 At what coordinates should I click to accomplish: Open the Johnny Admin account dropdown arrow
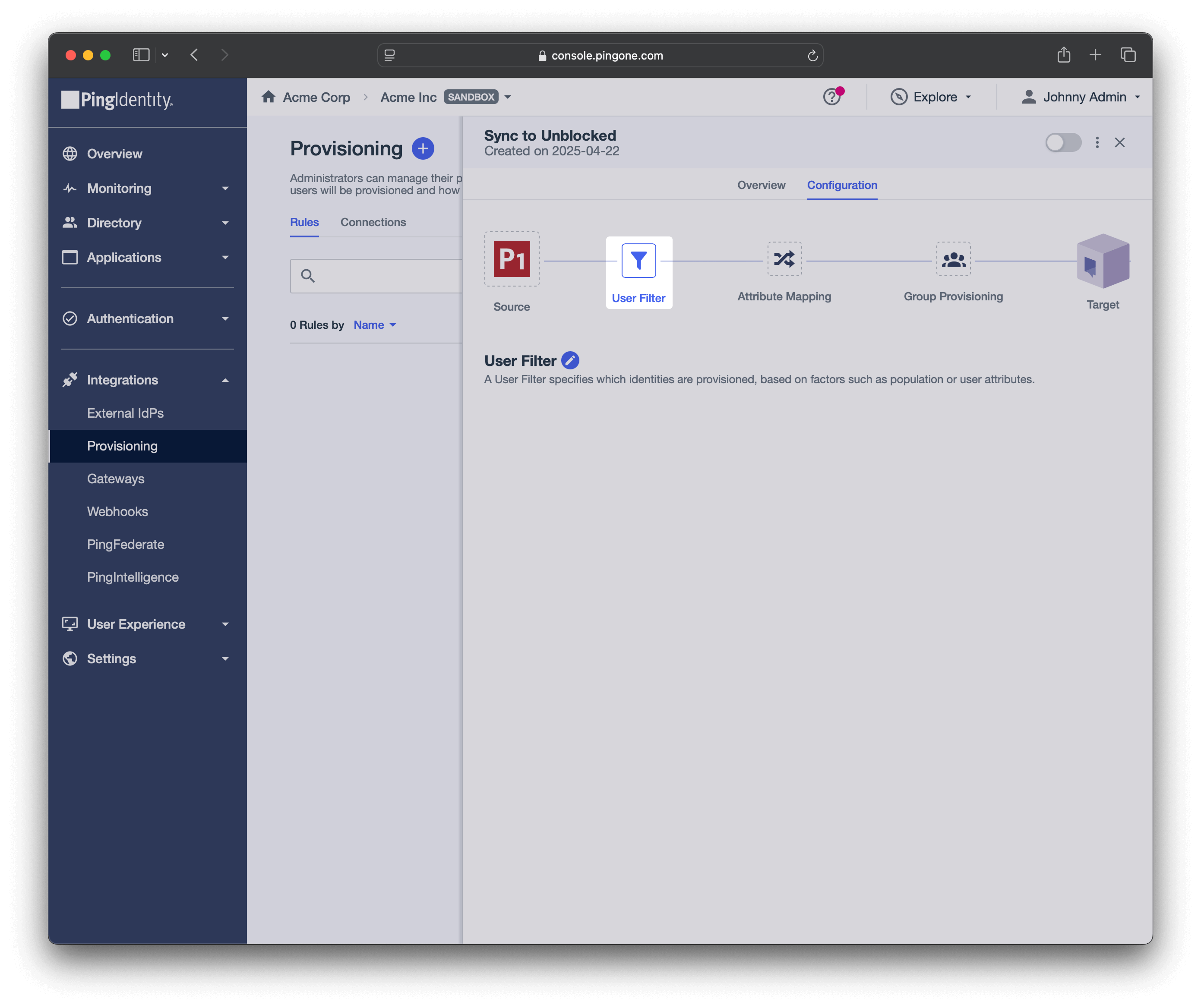1138,97
